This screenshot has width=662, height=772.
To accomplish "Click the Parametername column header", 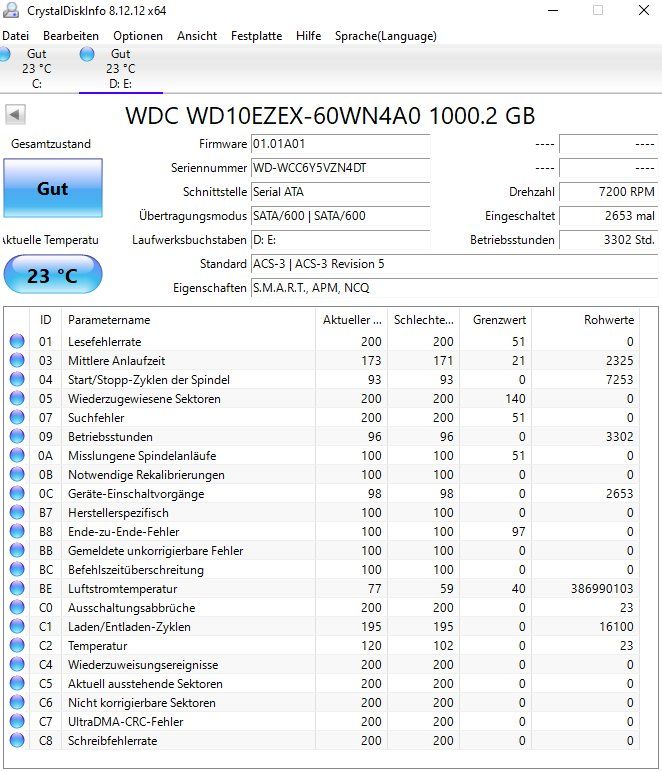I will (x=189, y=320).
